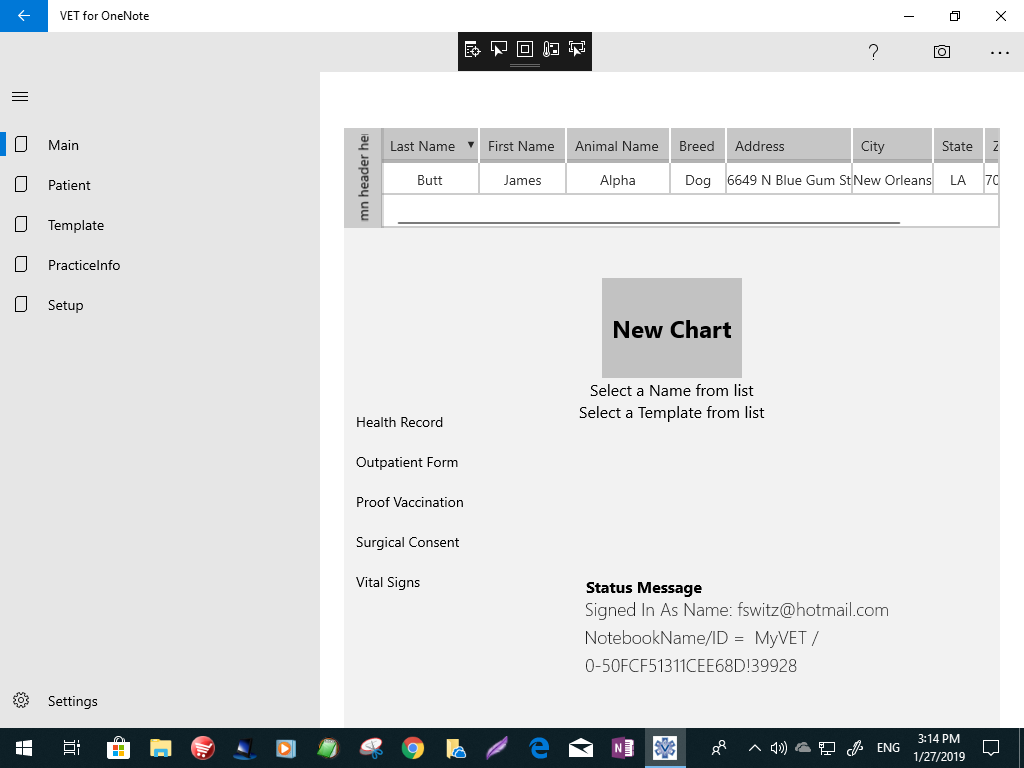This screenshot has width=1024, height=768.
Task: Select the Health Record template
Action: click(399, 423)
